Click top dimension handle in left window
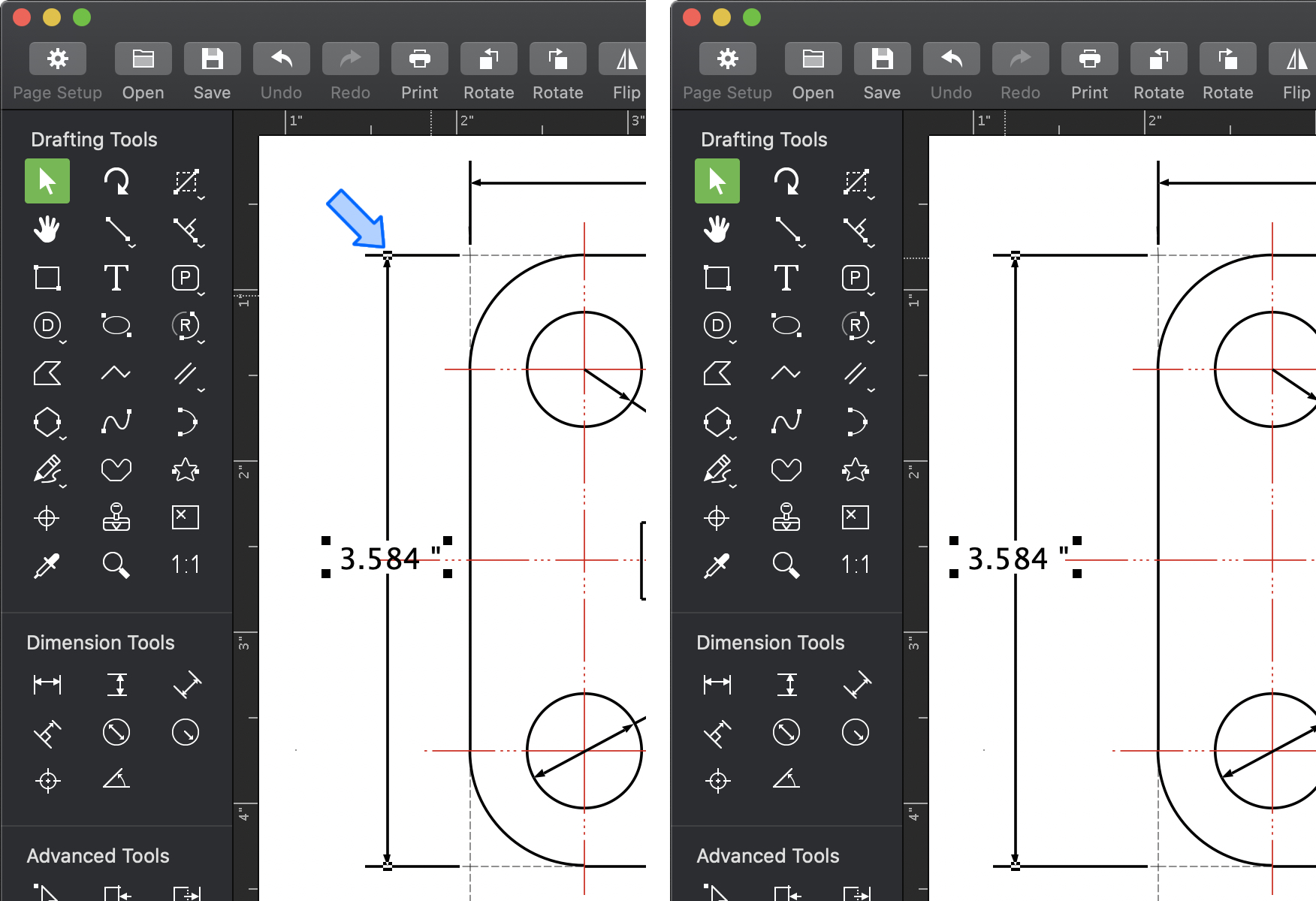This screenshot has width=1316, height=901. [x=388, y=256]
